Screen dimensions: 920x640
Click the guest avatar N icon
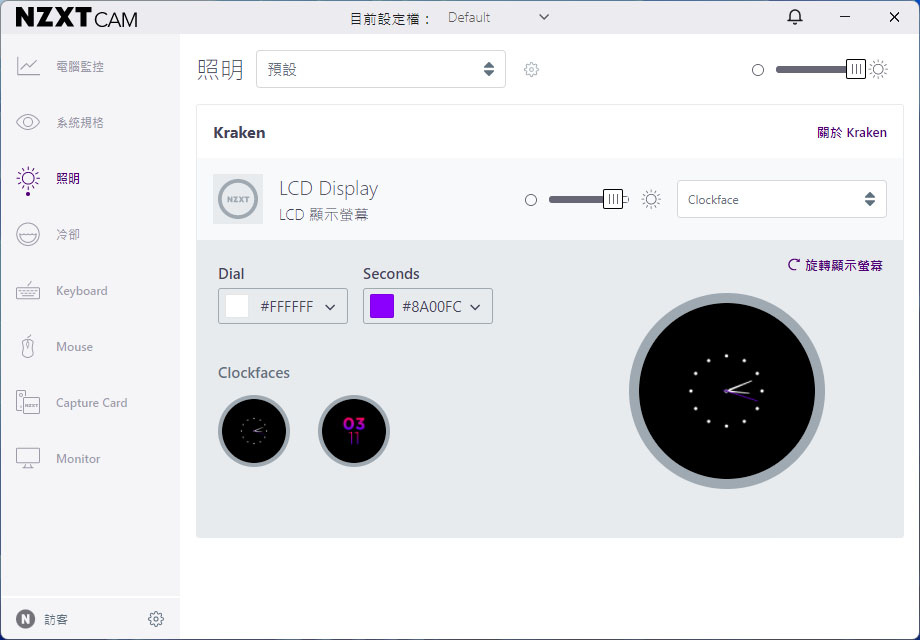click(25, 619)
